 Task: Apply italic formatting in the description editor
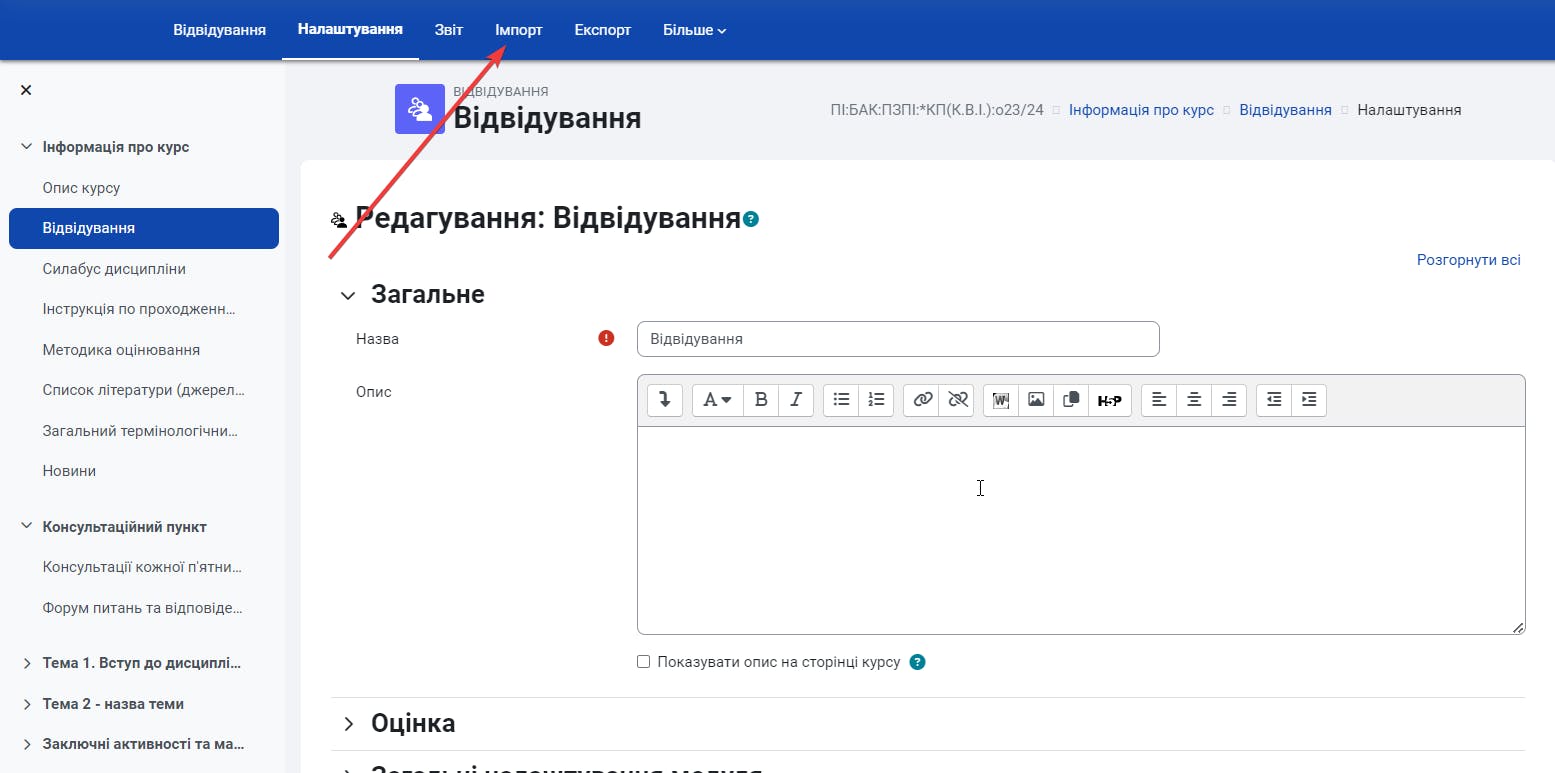[x=796, y=400]
